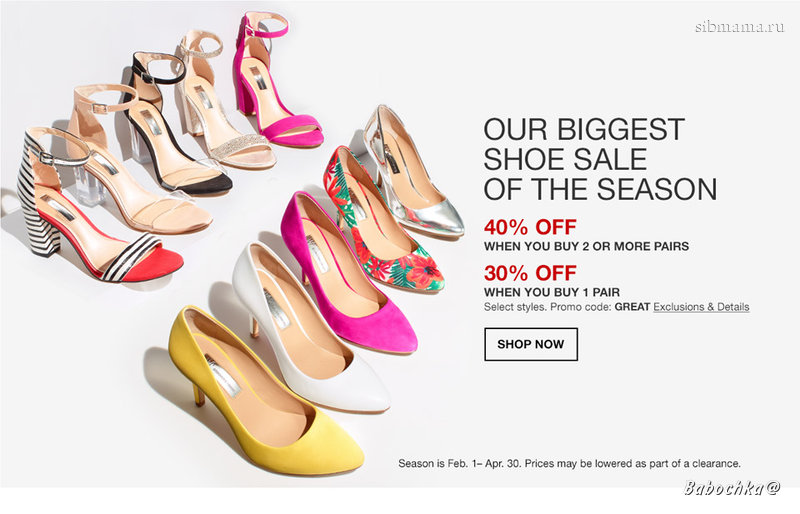This screenshot has width=800, height=514.
Task: Select the fuchsia block heel sandal
Action: (273, 82)
